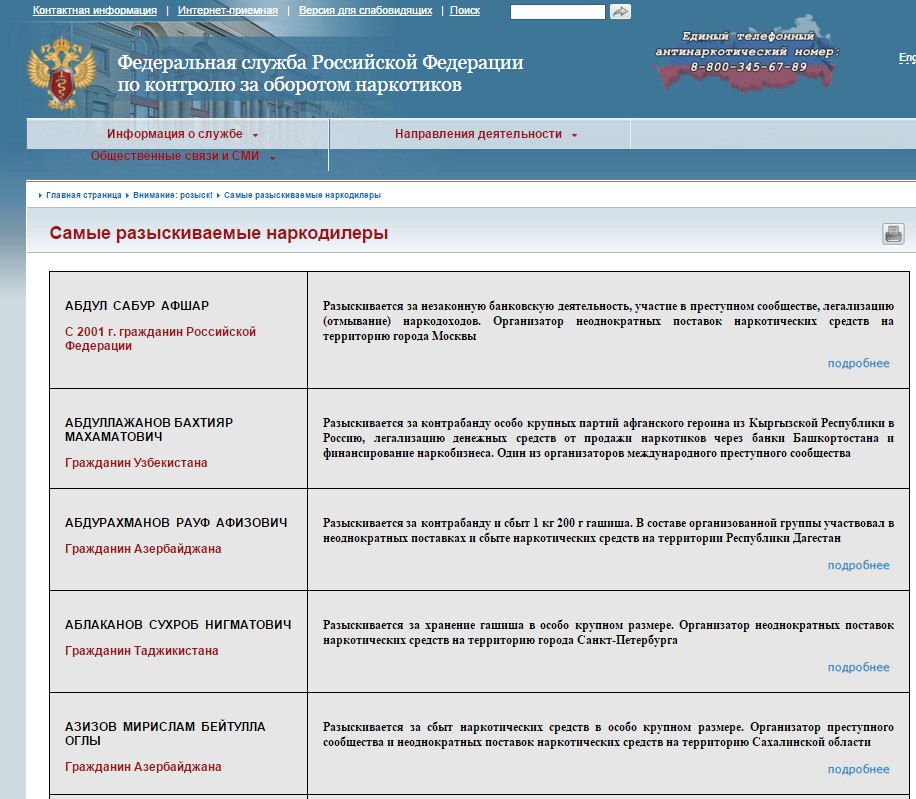This screenshot has width=916, height=799.
Task: Open подробнее for Азизов Мирислам Бейтулла Оглы
Action: 858,769
